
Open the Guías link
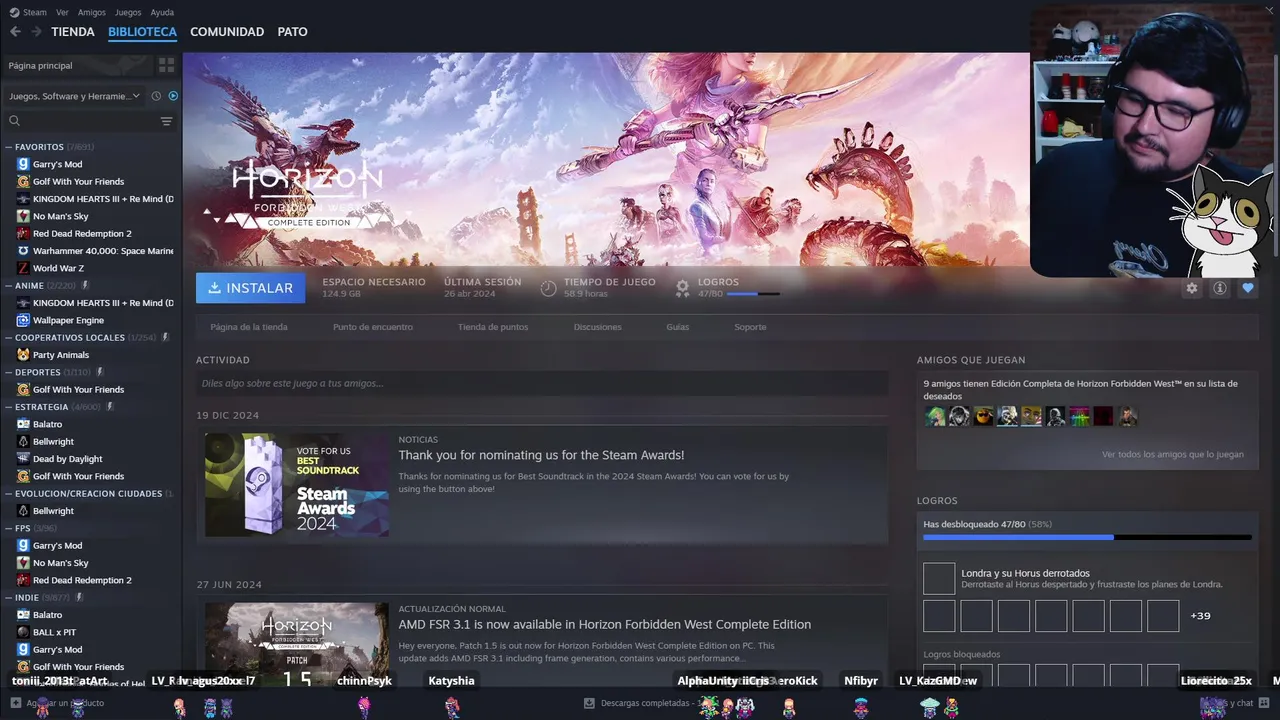click(678, 327)
